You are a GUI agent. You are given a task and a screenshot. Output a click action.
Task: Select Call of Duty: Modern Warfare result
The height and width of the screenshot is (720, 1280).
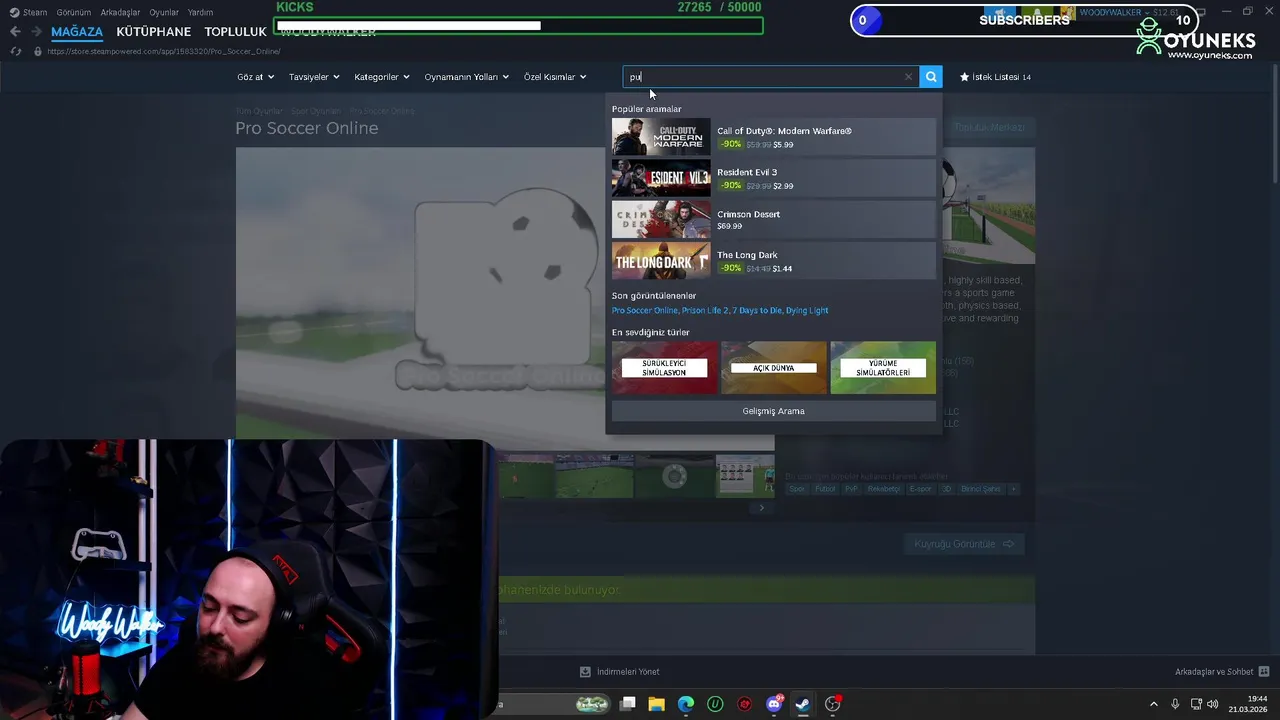773,137
